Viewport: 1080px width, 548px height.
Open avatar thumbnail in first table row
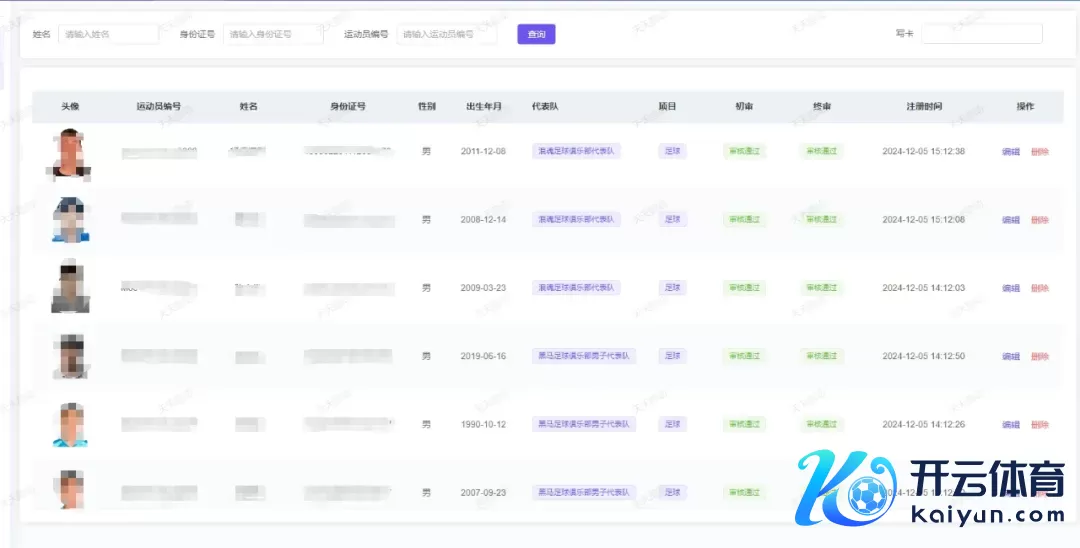[69, 153]
